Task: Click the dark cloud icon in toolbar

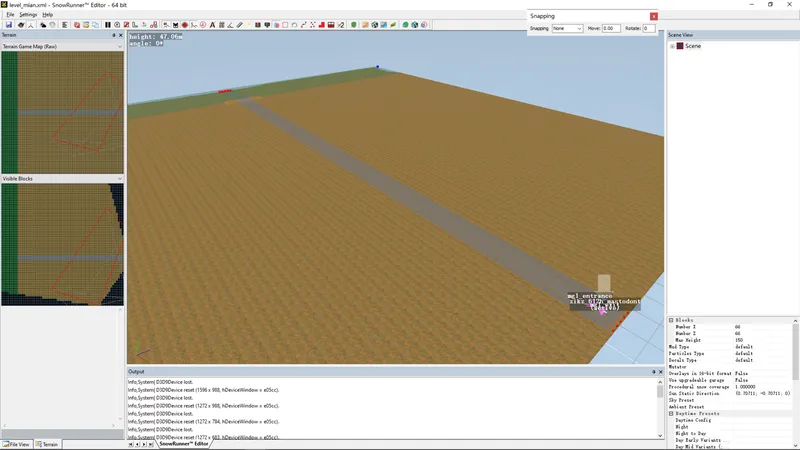Action: click(43, 24)
